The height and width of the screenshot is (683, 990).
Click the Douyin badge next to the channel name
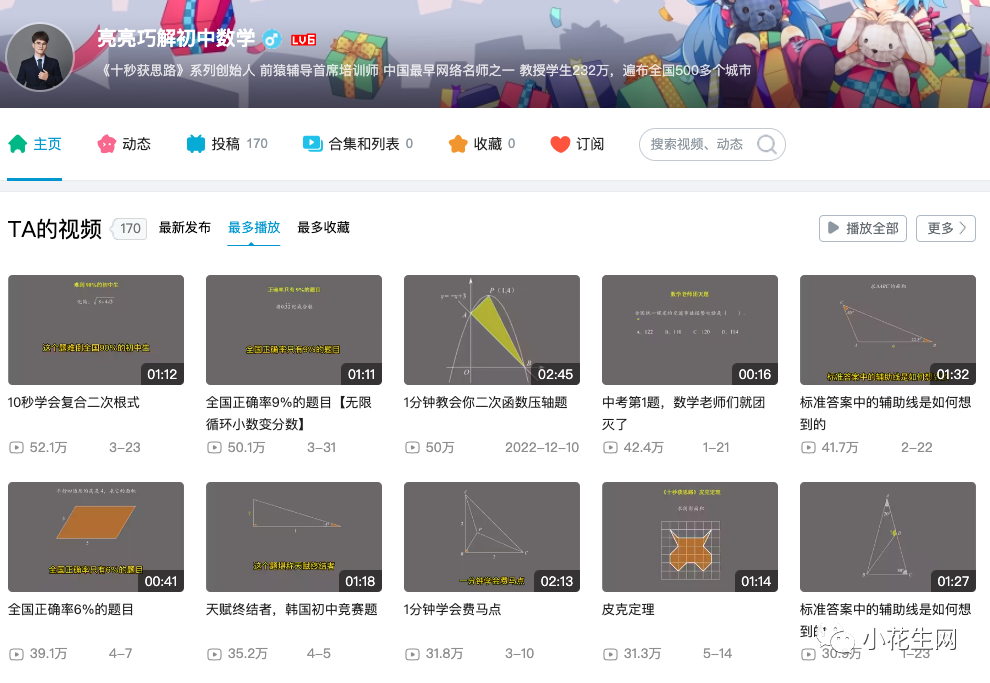(x=270, y=38)
